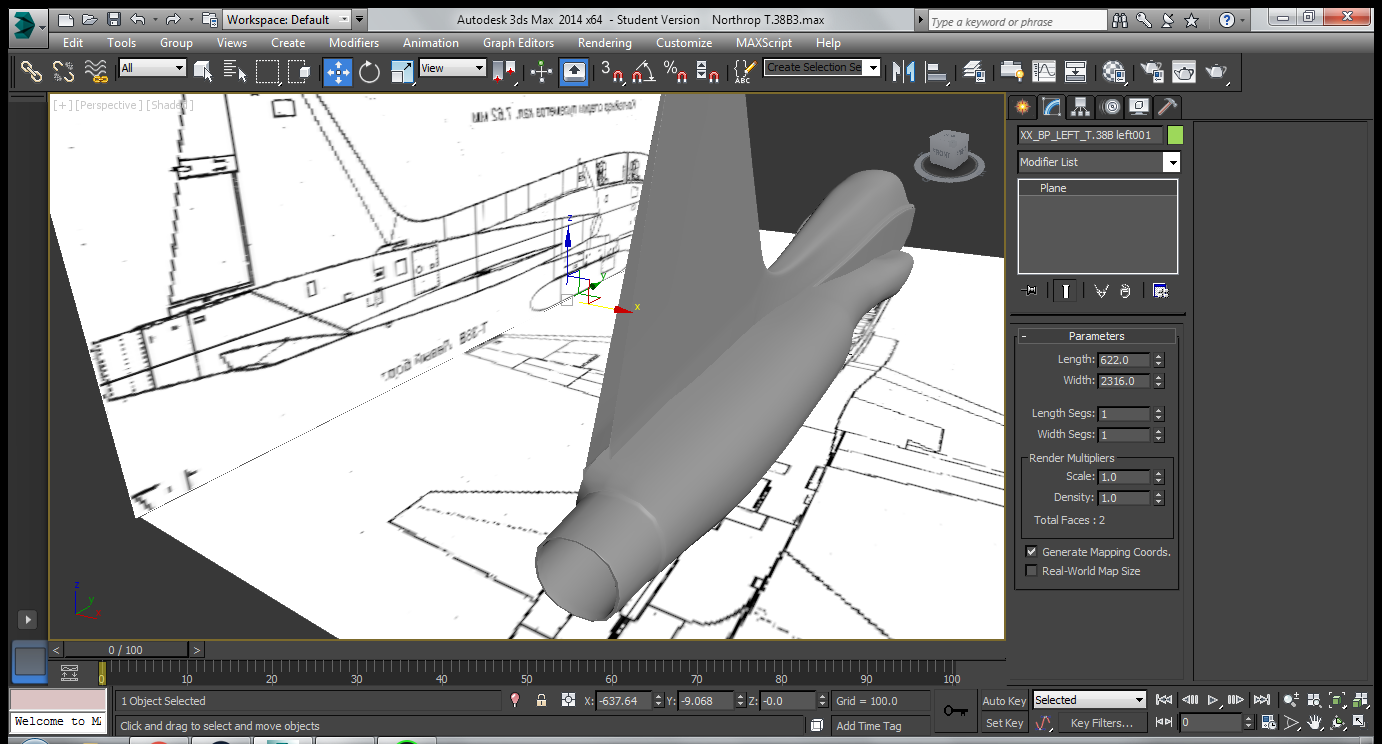This screenshot has width=1382, height=744.
Task: Click the Set Keys key icon
Action: [955, 711]
